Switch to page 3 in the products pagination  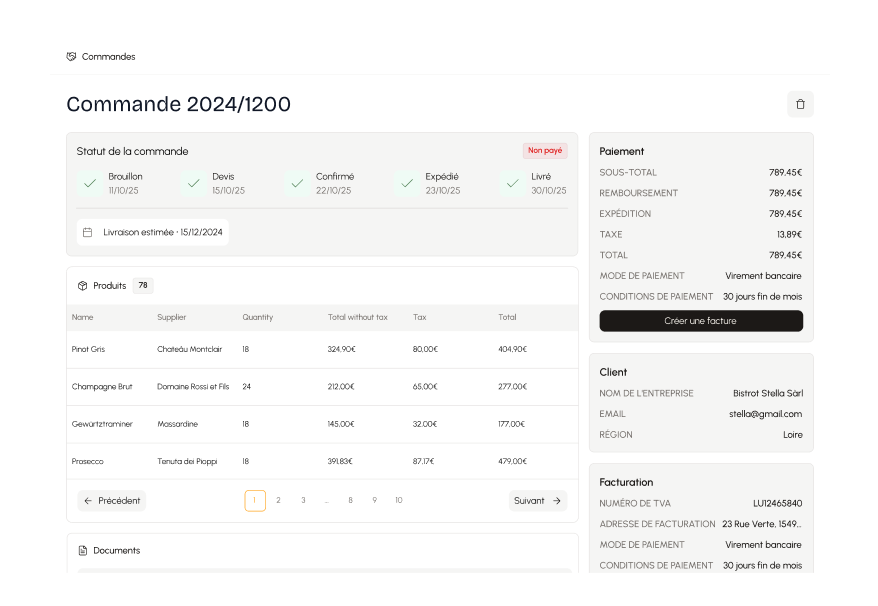tap(303, 500)
